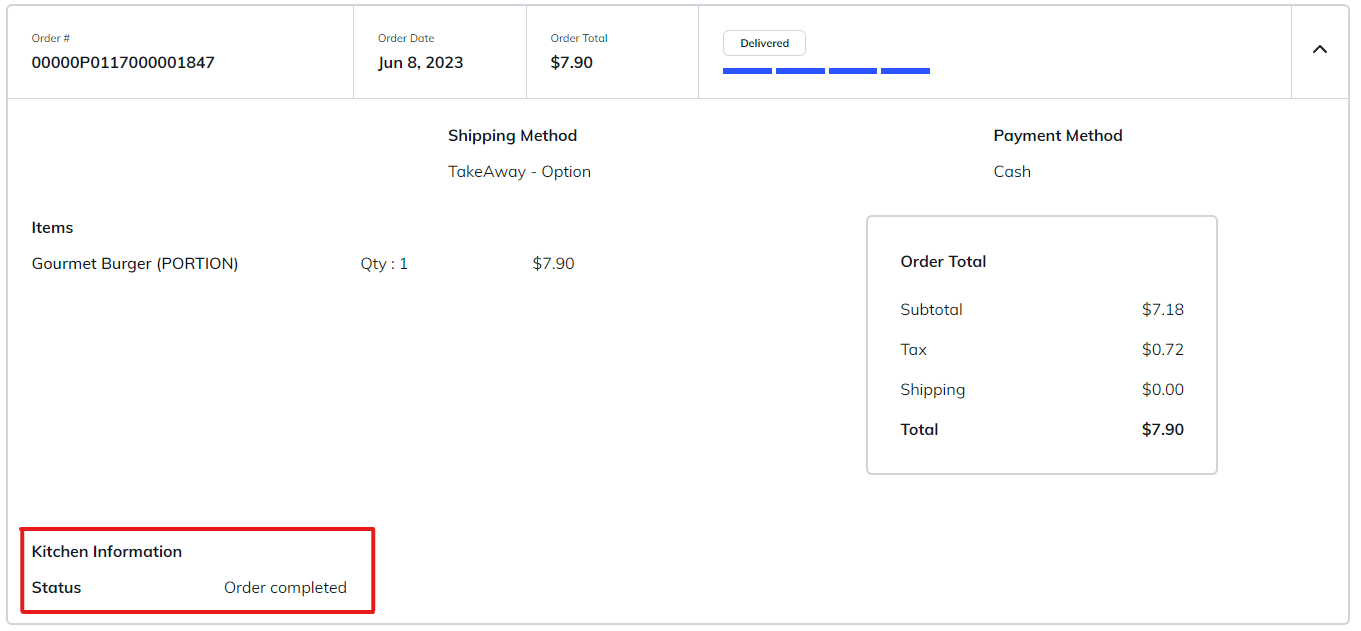Click the first blue progress segment

[747, 71]
